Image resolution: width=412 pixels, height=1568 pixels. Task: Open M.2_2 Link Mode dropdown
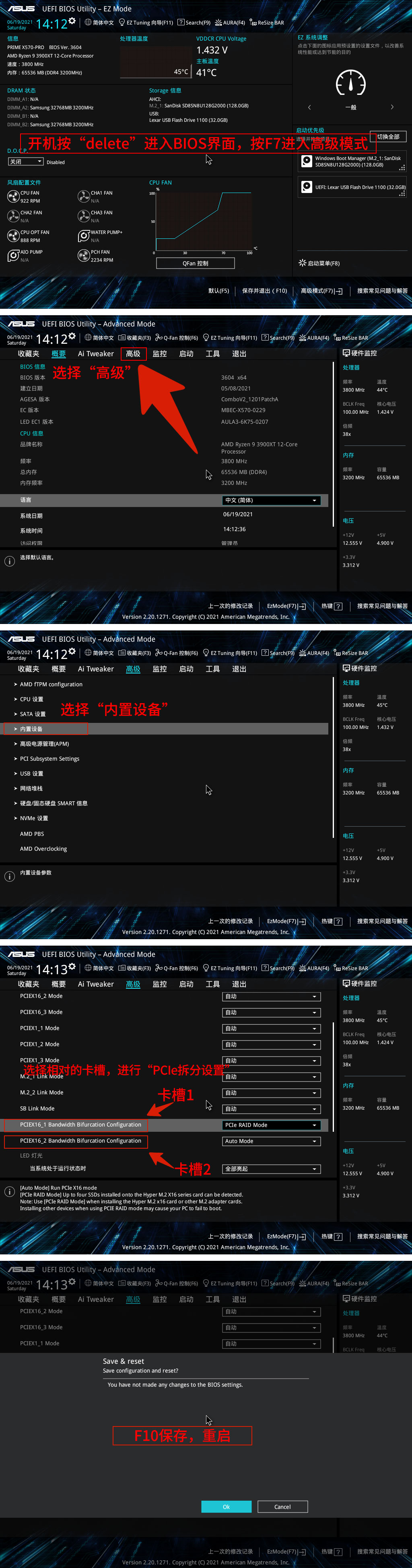[x=271, y=1093]
